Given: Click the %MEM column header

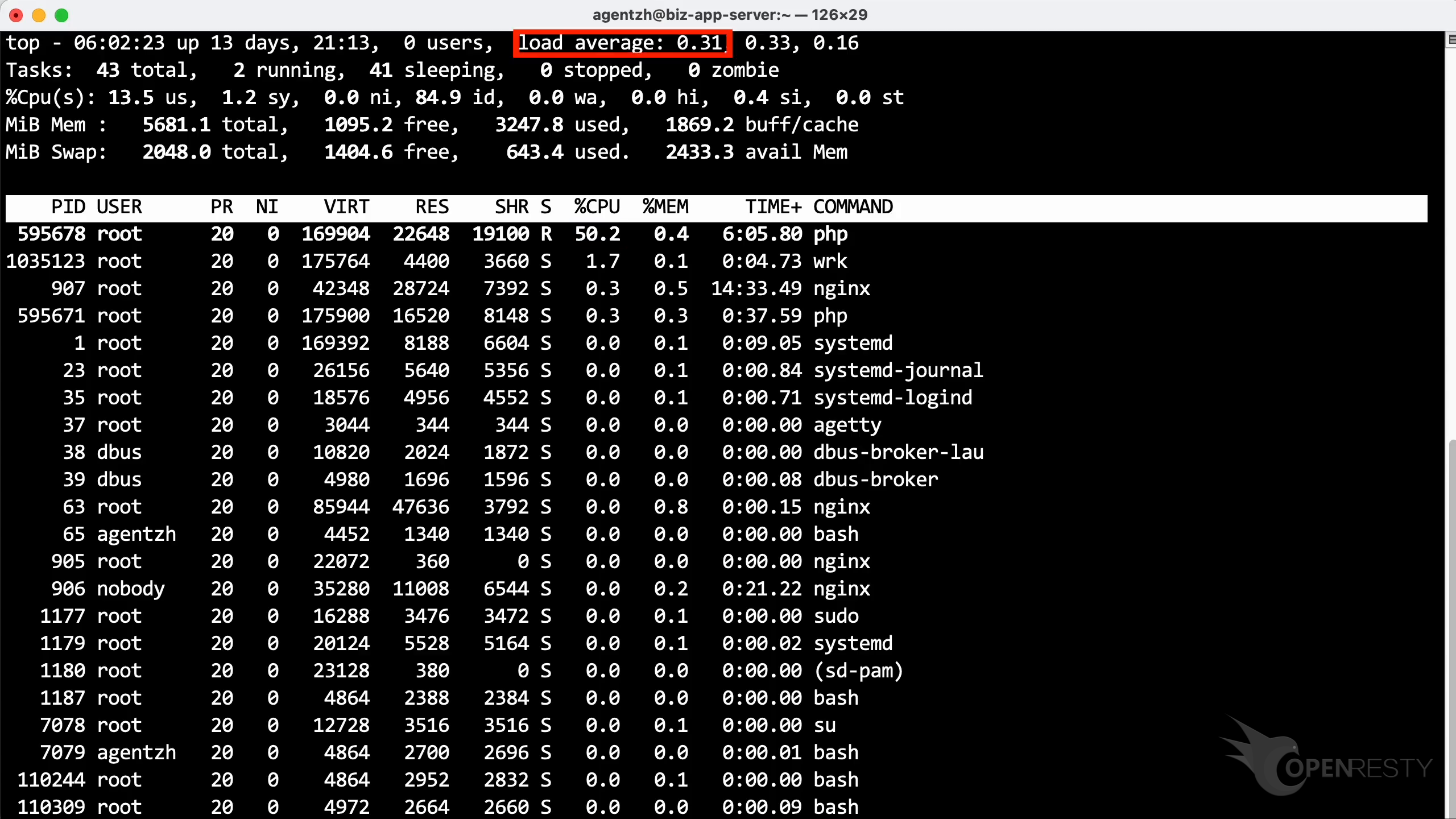Looking at the screenshot, I should pos(665,207).
